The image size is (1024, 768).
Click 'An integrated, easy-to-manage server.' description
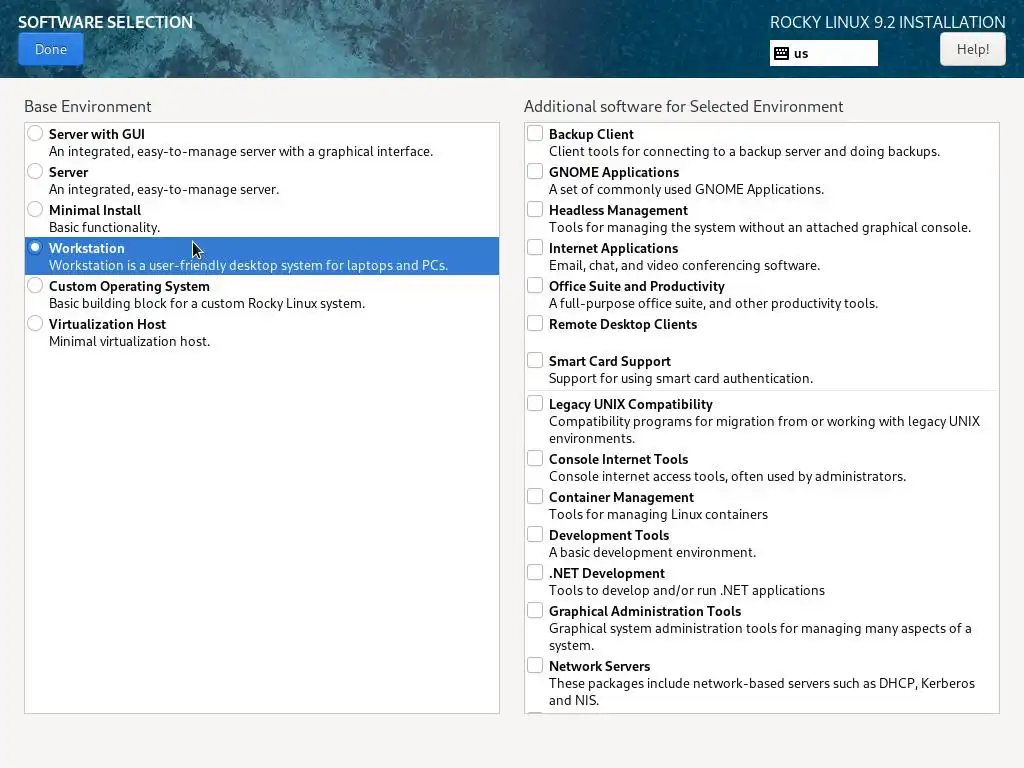164,189
